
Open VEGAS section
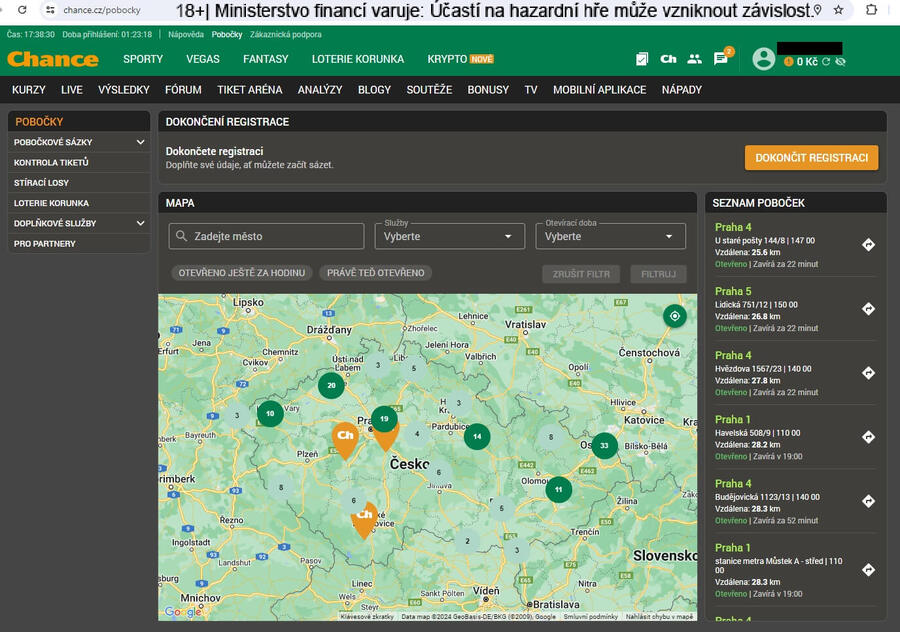tap(203, 59)
